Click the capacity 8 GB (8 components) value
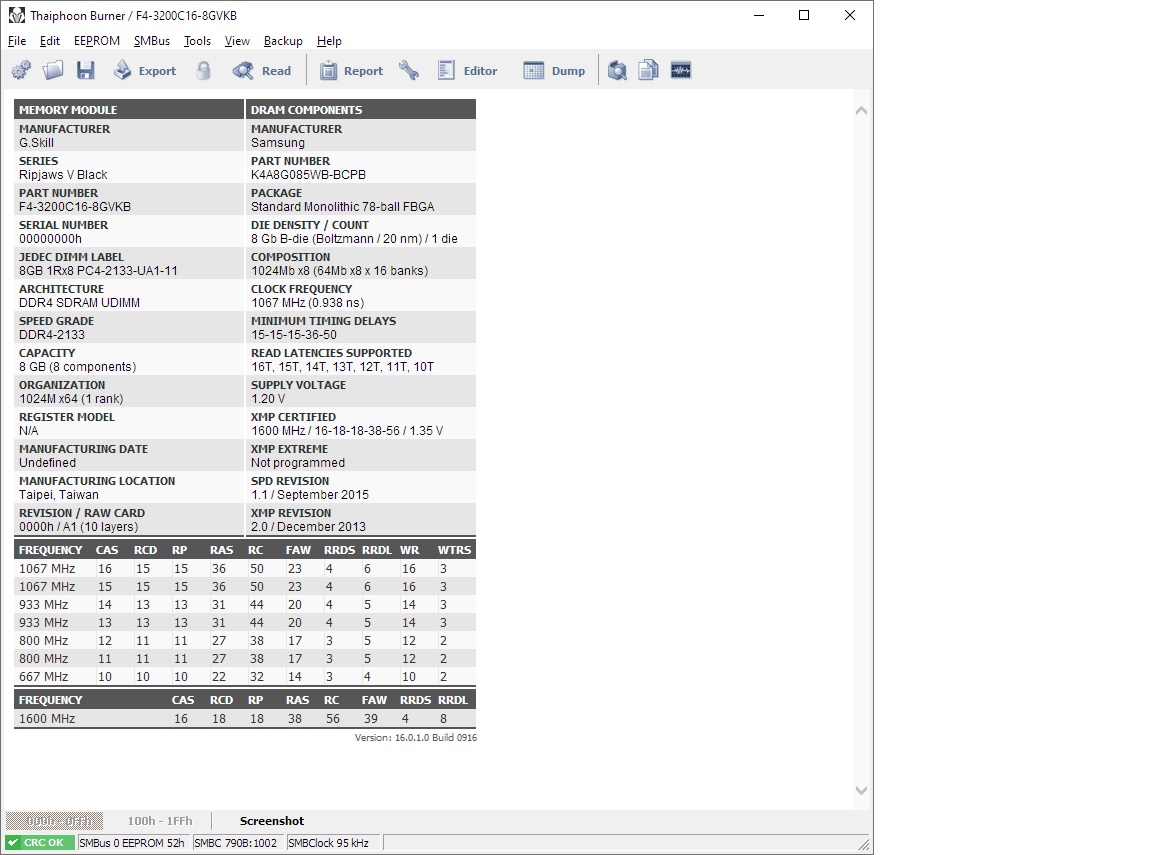 (x=77, y=367)
